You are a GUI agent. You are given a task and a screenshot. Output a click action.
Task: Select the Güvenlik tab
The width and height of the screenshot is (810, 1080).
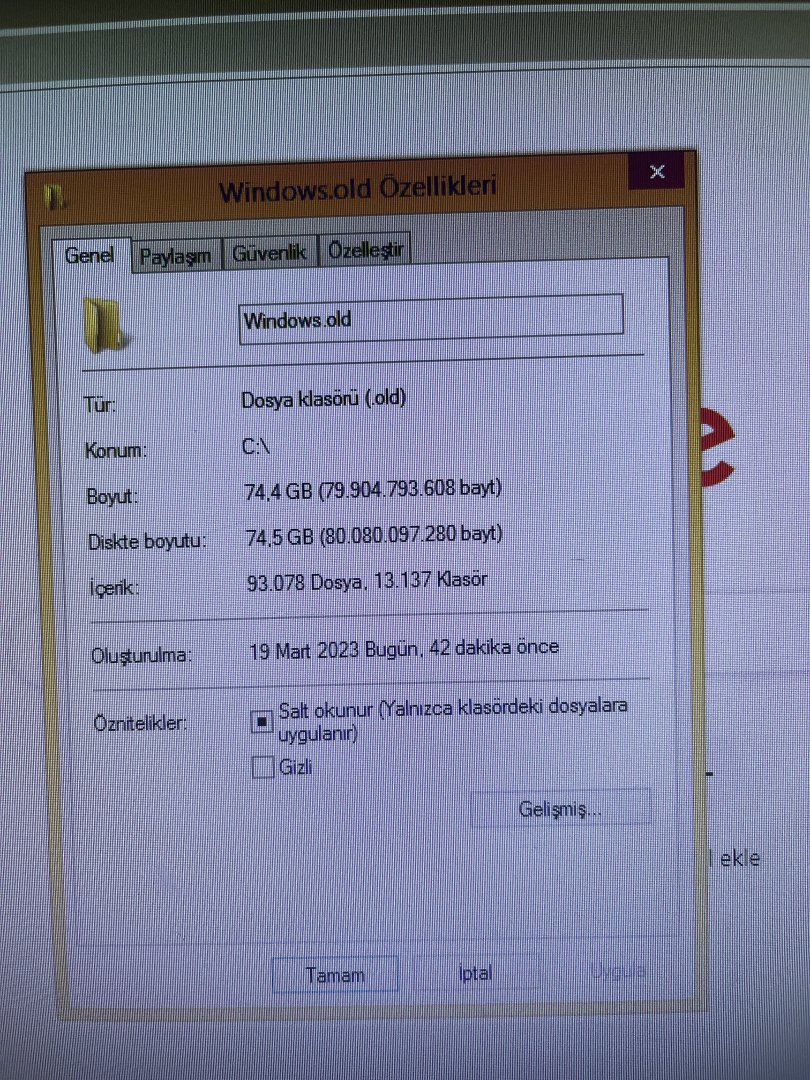coord(269,253)
